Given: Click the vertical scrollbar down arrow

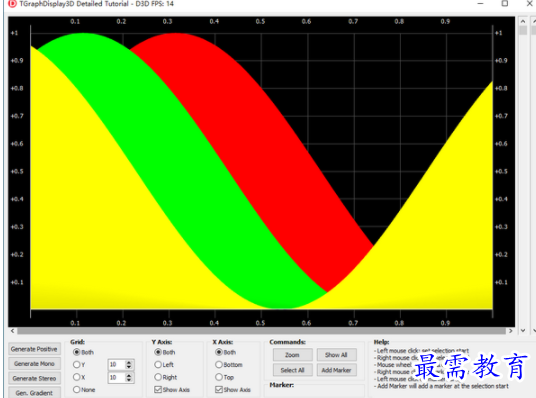Looking at the screenshot, I should point(523,331).
